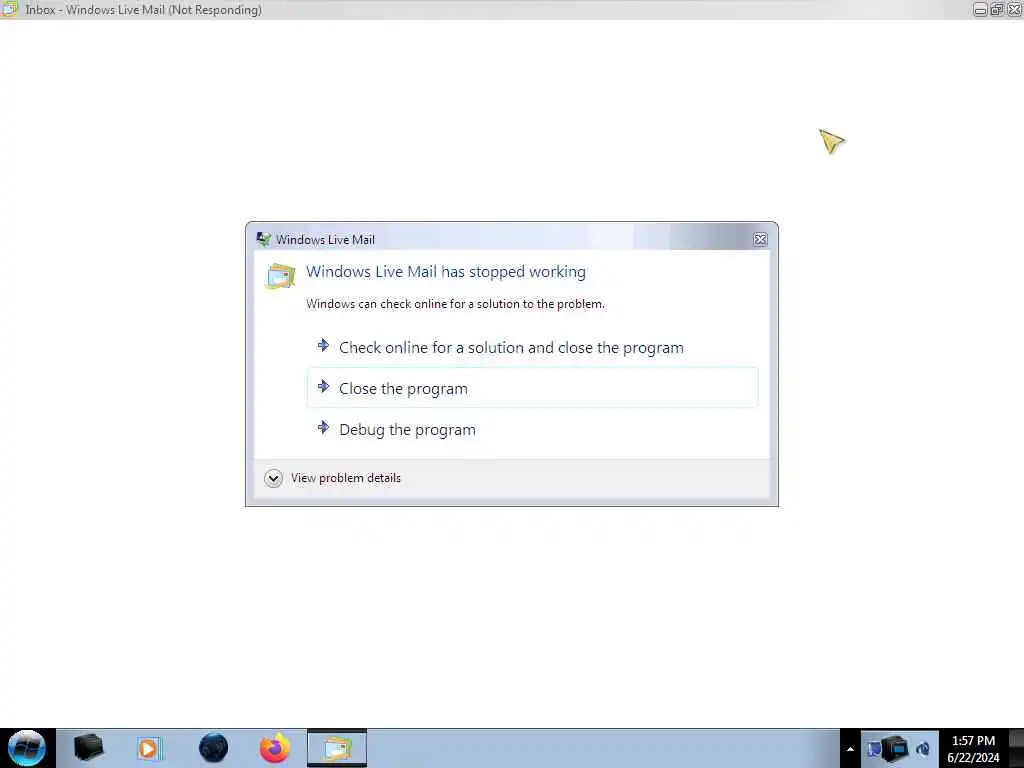Minimize the Inbox Windows Live Mail window

[x=980, y=10]
